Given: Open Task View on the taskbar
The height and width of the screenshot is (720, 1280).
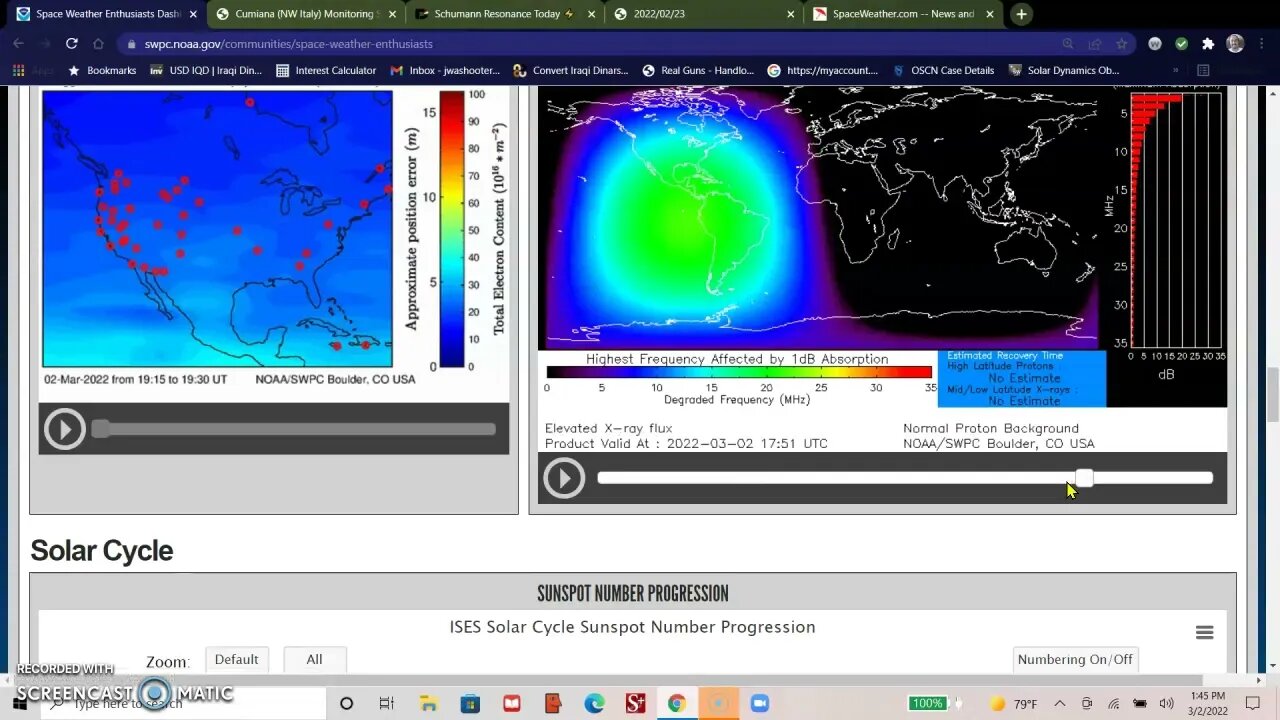Looking at the screenshot, I should coord(387,704).
